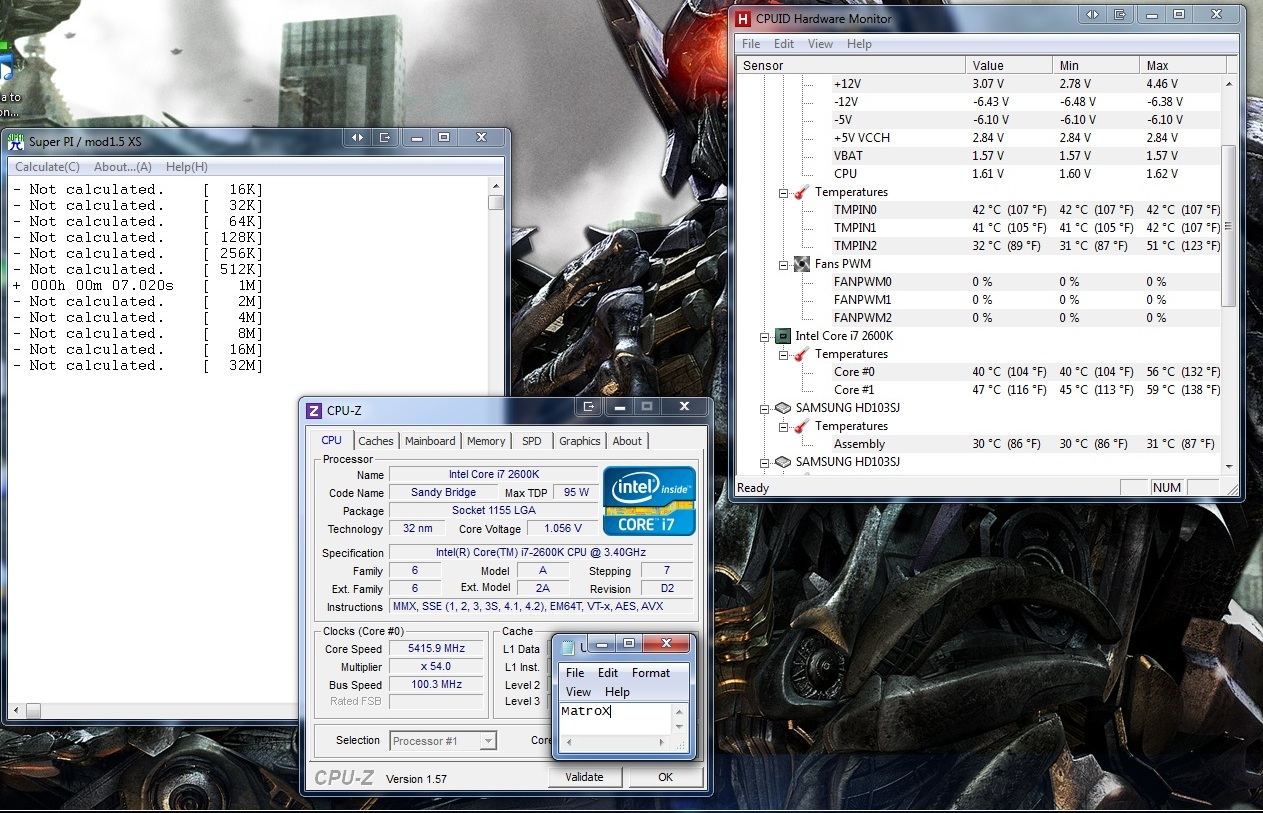Click the Intel Core i7 logo badge

tap(648, 500)
